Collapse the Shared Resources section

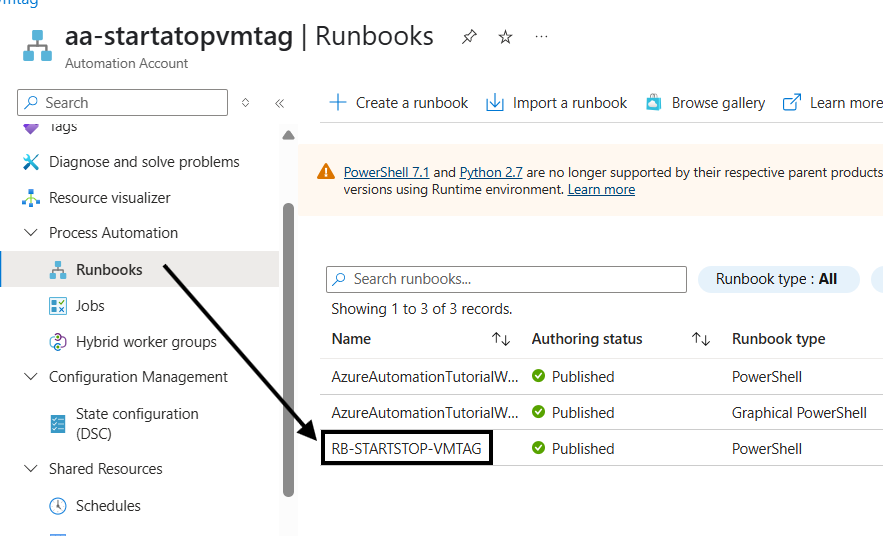(30, 469)
